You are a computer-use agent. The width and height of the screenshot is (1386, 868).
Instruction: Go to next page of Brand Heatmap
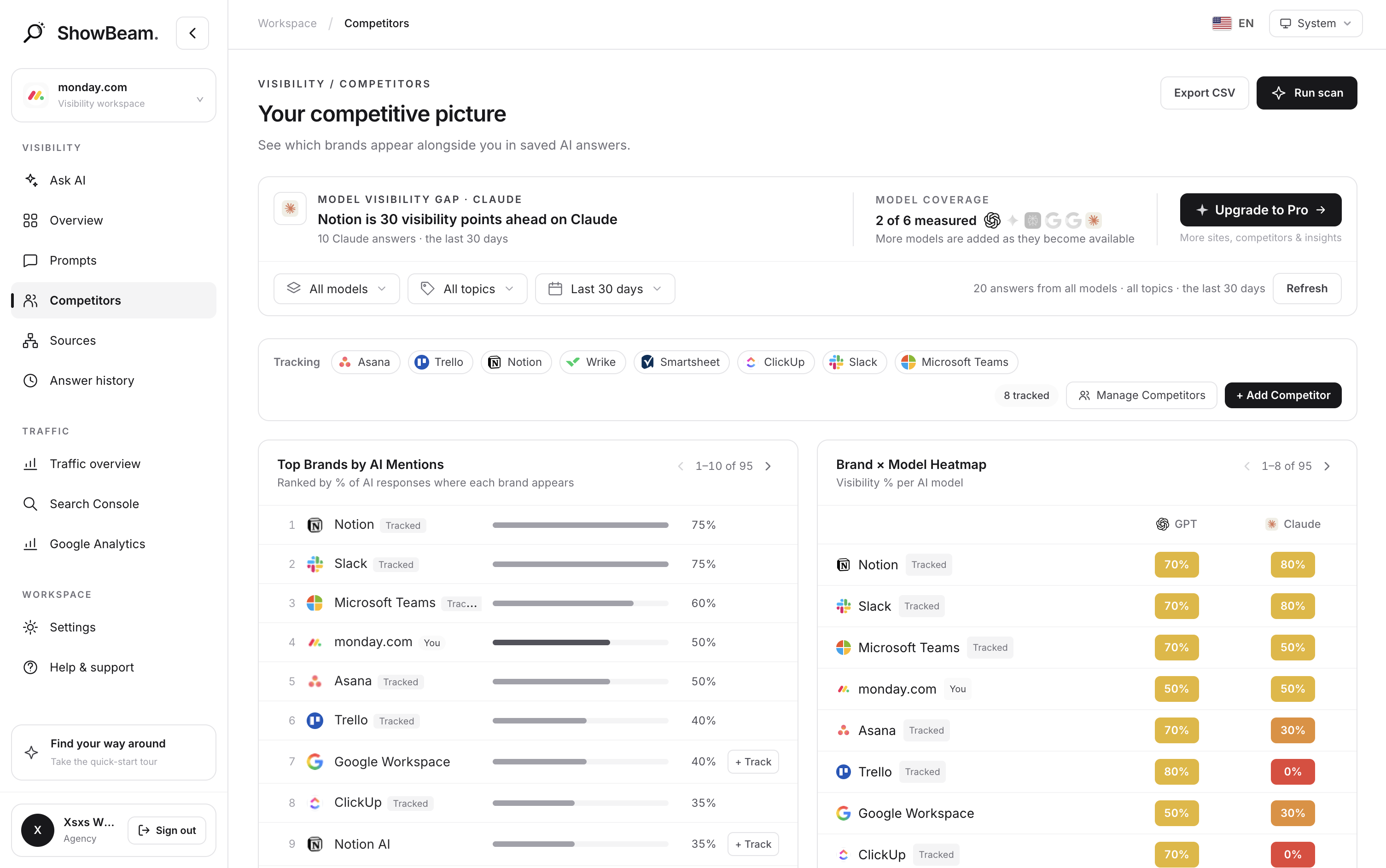(x=1327, y=466)
